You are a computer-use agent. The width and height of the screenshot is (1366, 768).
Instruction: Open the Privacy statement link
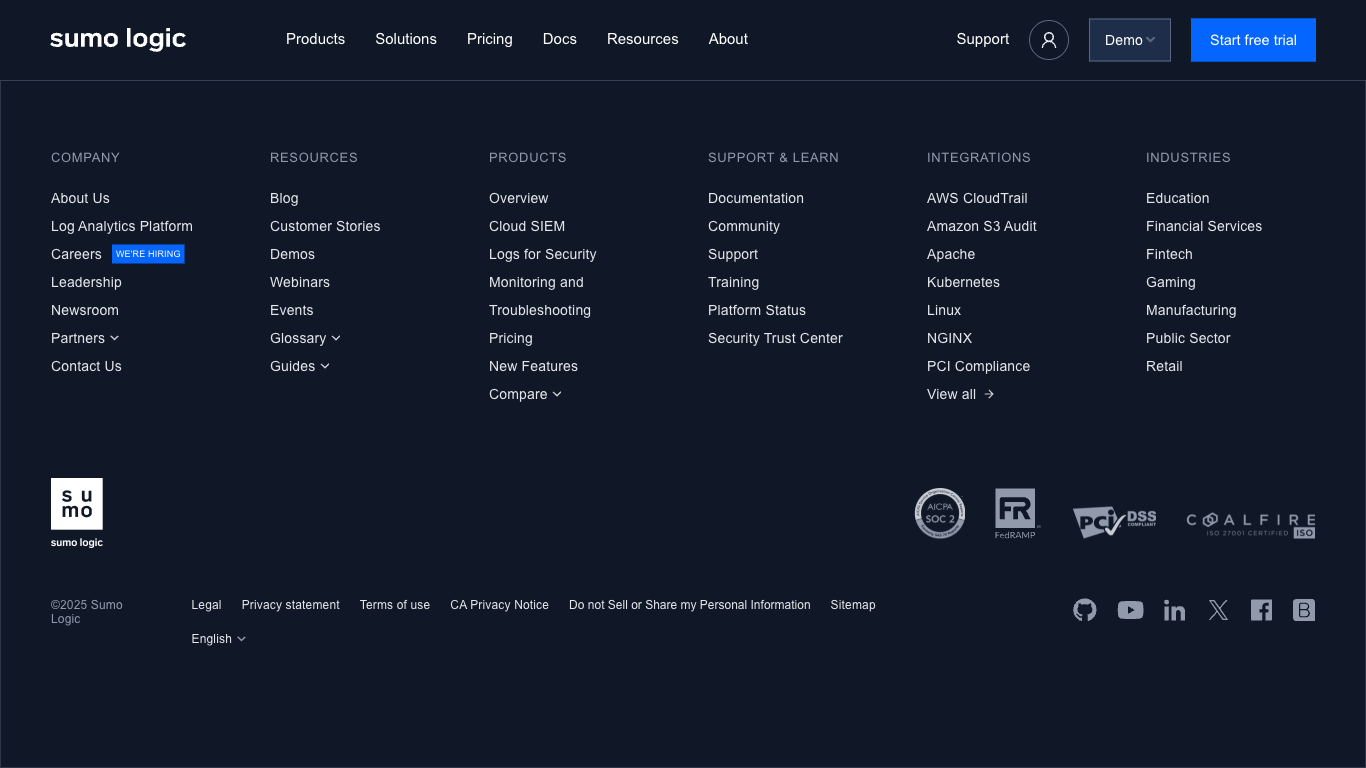pos(291,605)
